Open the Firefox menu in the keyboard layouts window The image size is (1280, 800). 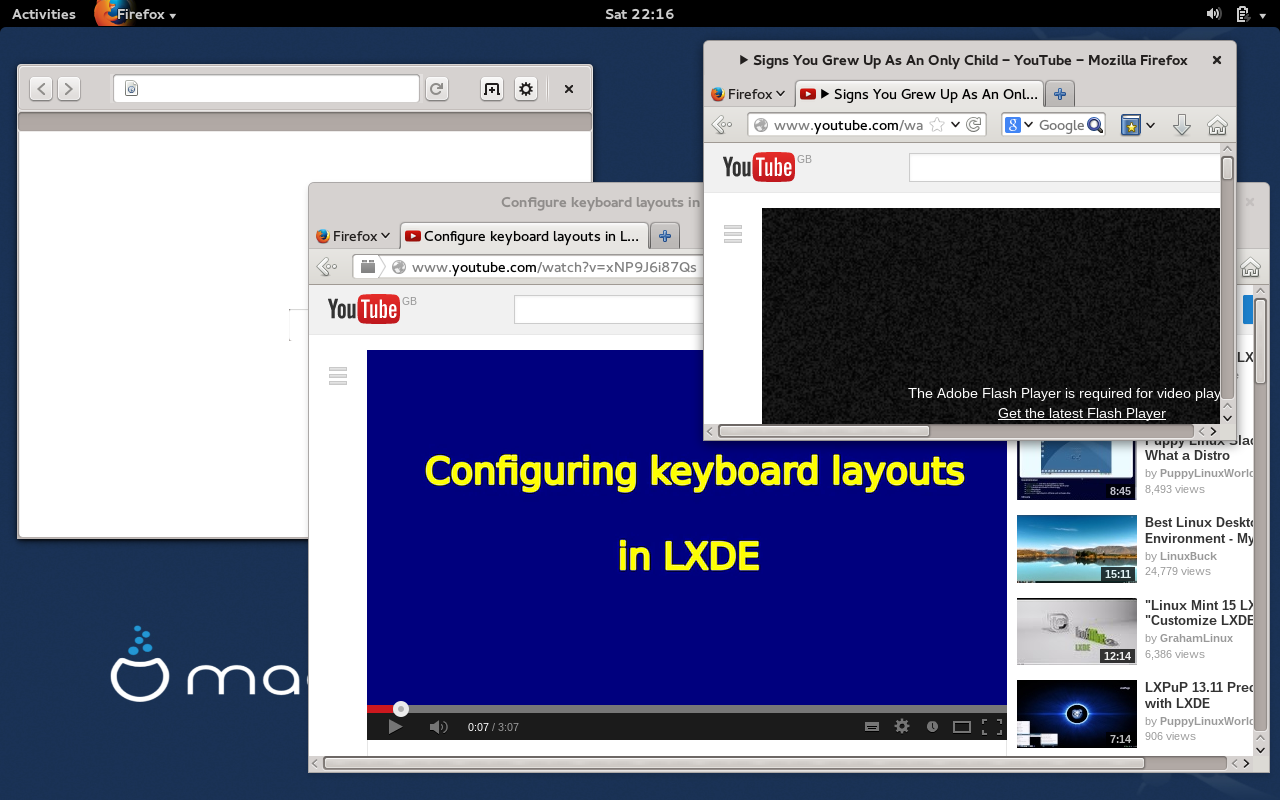pos(354,236)
